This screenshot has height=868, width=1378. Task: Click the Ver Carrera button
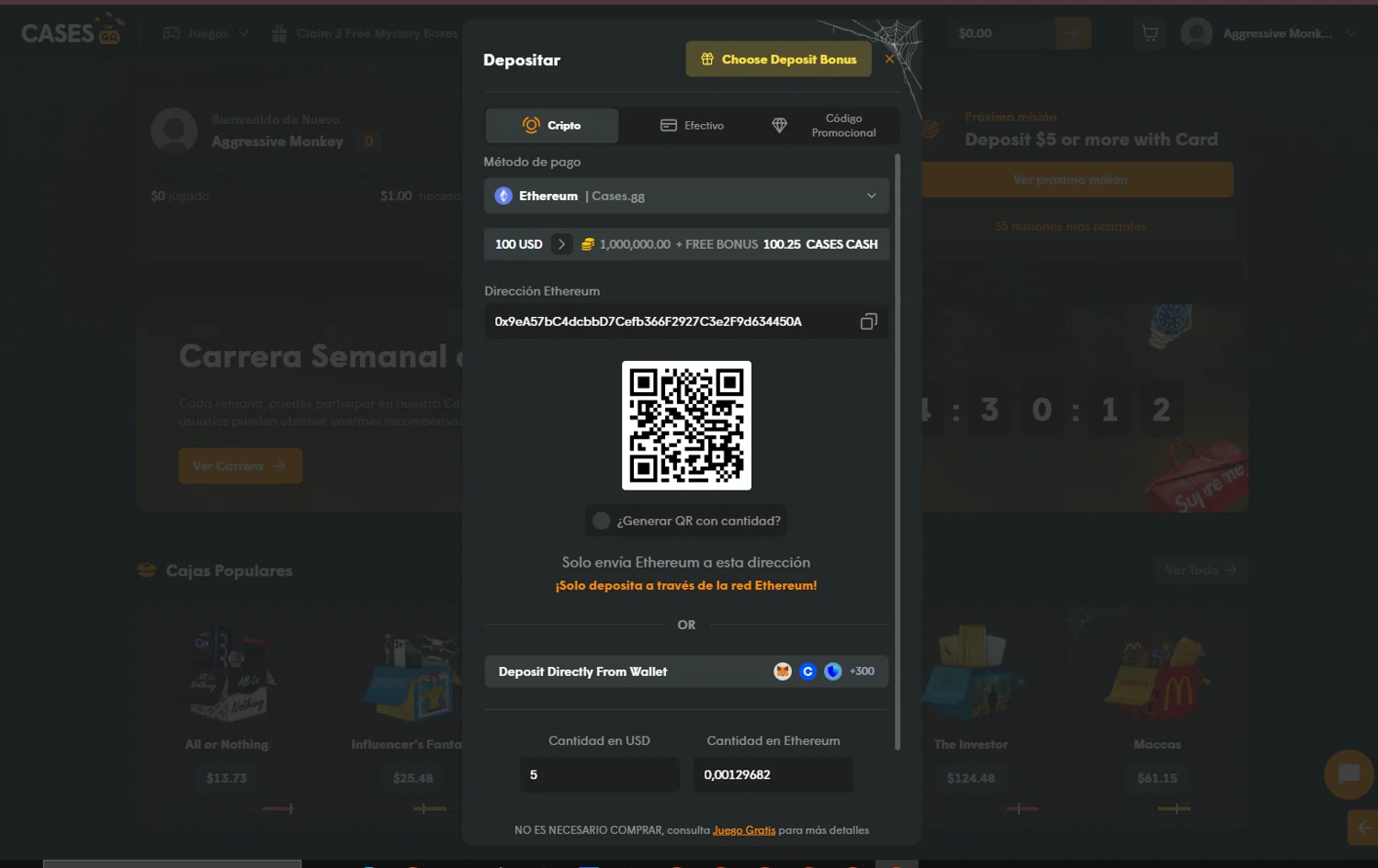pos(240,466)
